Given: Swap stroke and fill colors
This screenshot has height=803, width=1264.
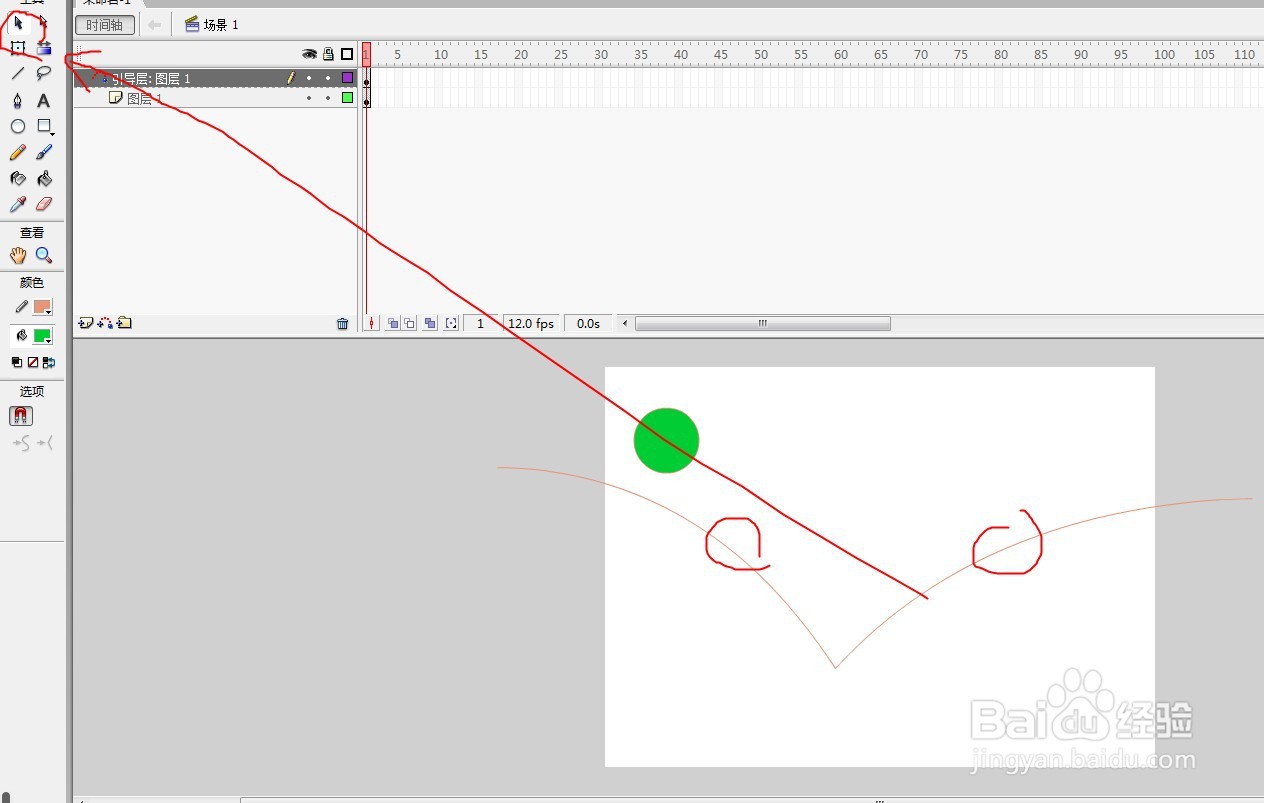Looking at the screenshot, I should [x=47, y=362].
